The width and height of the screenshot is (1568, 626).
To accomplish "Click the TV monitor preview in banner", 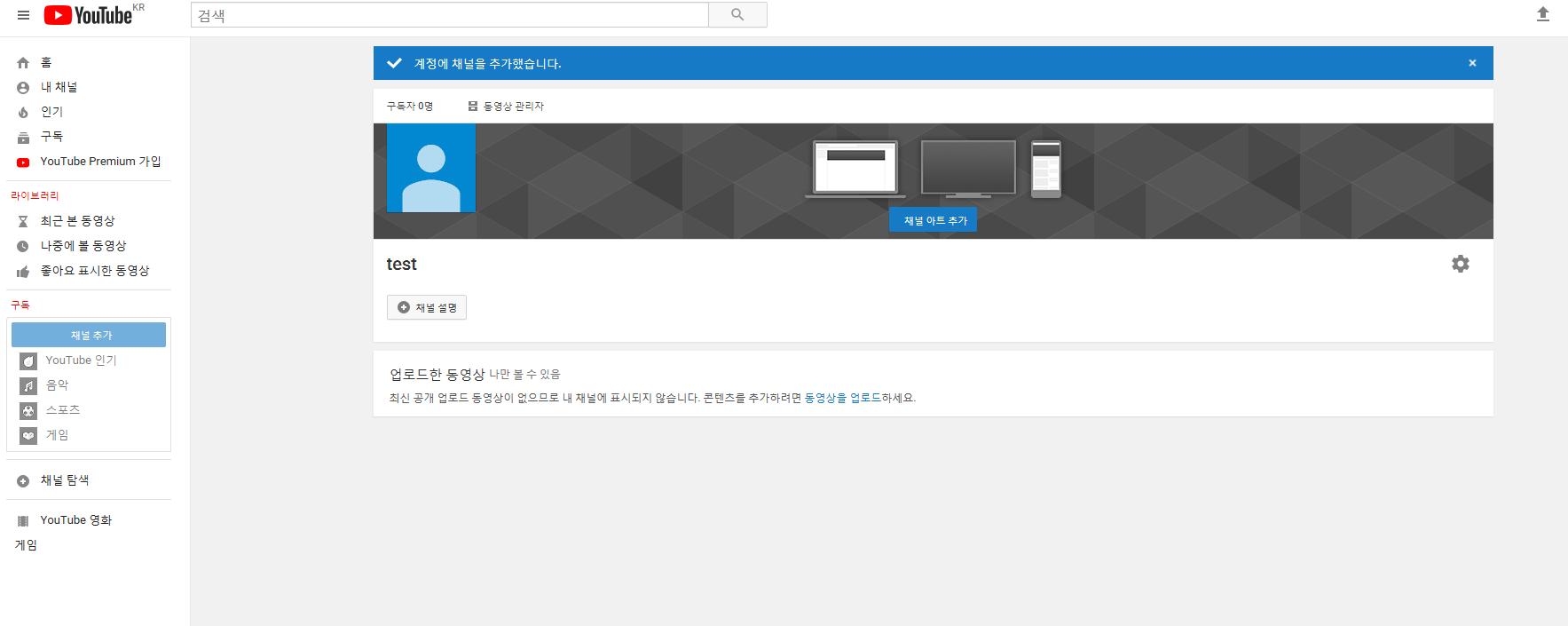I will click(968, 169).
